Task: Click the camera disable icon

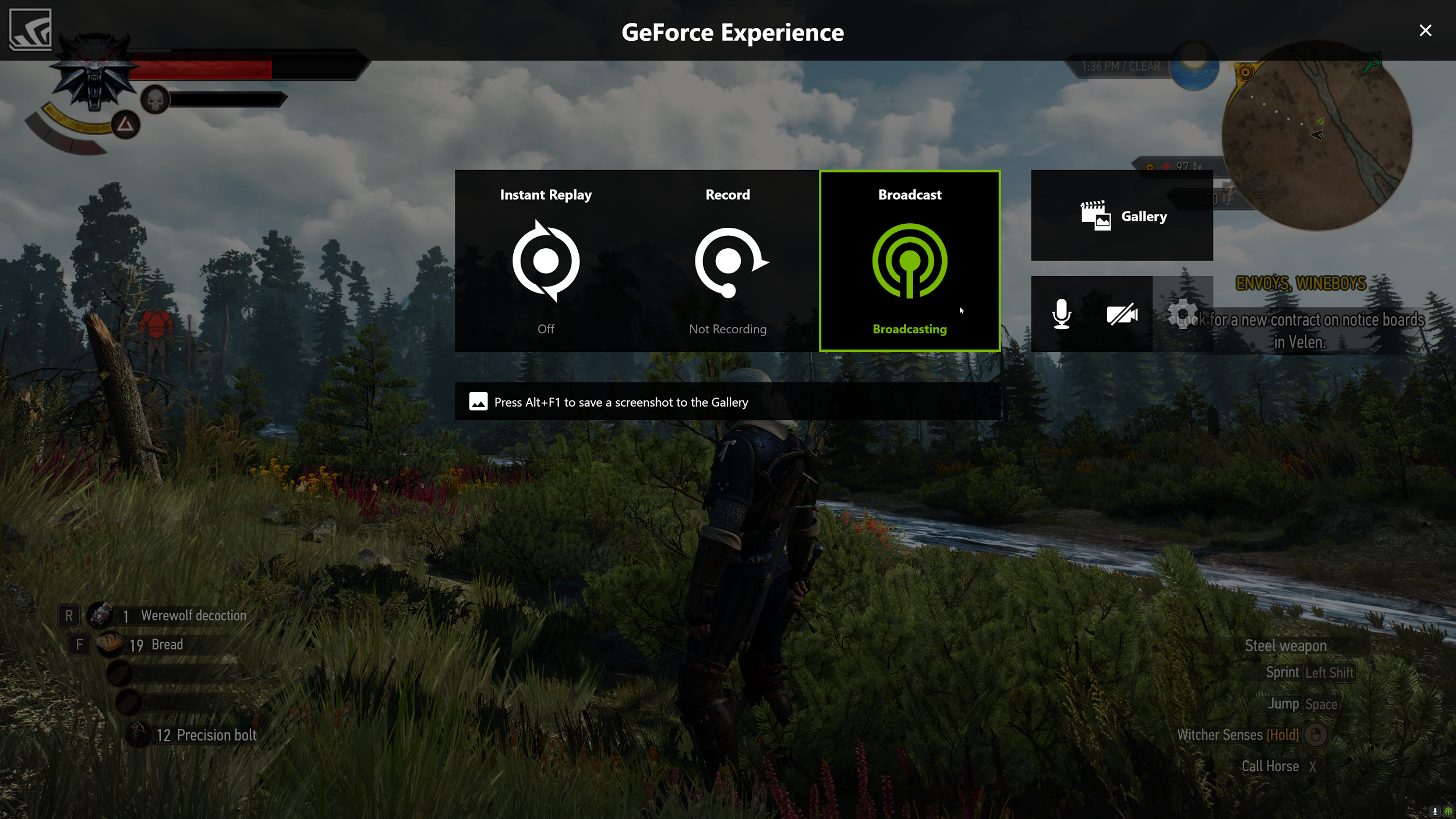Action: (x=1121, y=314)
